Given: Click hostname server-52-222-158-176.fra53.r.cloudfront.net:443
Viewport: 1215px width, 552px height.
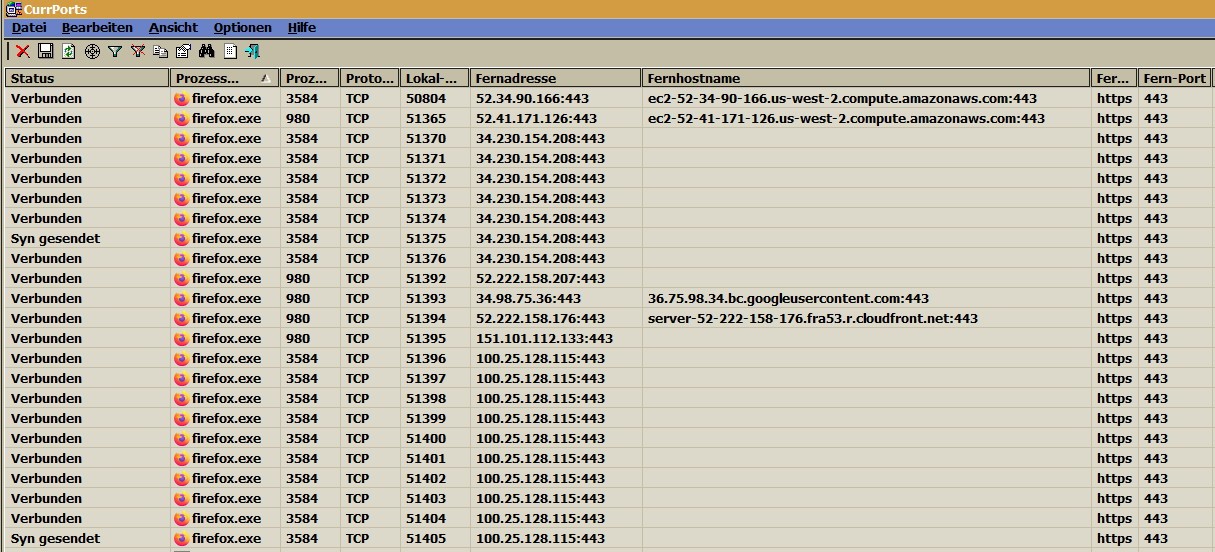Looking at the screenshot, I should click(813, 318).
